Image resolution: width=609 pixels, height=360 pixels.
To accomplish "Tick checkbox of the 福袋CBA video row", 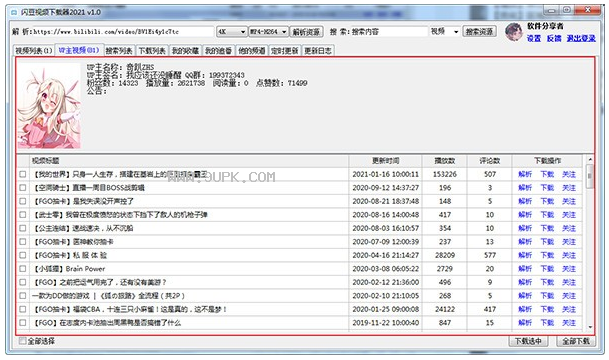I will pos(23,309).
